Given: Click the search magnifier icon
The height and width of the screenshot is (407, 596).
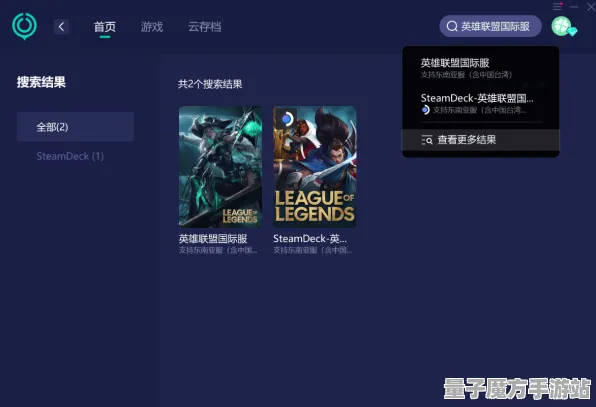Looking at the screenshot, I should [x=452, y=26].
